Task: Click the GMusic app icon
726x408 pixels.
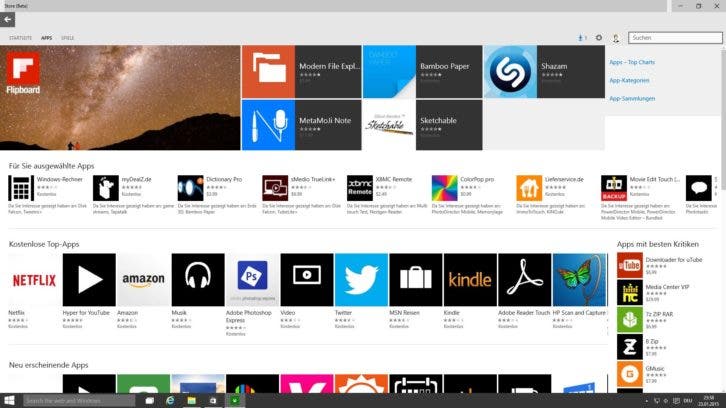Action: (x=630, y=374)
